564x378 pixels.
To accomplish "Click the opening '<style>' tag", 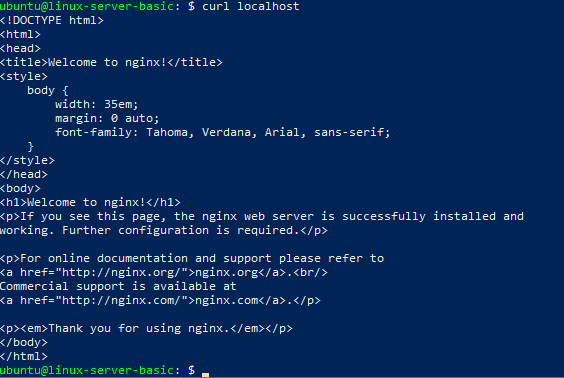I will [24, 77].
